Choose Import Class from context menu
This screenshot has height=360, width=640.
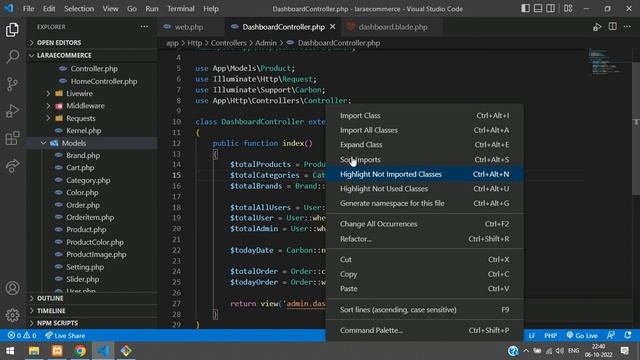(424, 116)
